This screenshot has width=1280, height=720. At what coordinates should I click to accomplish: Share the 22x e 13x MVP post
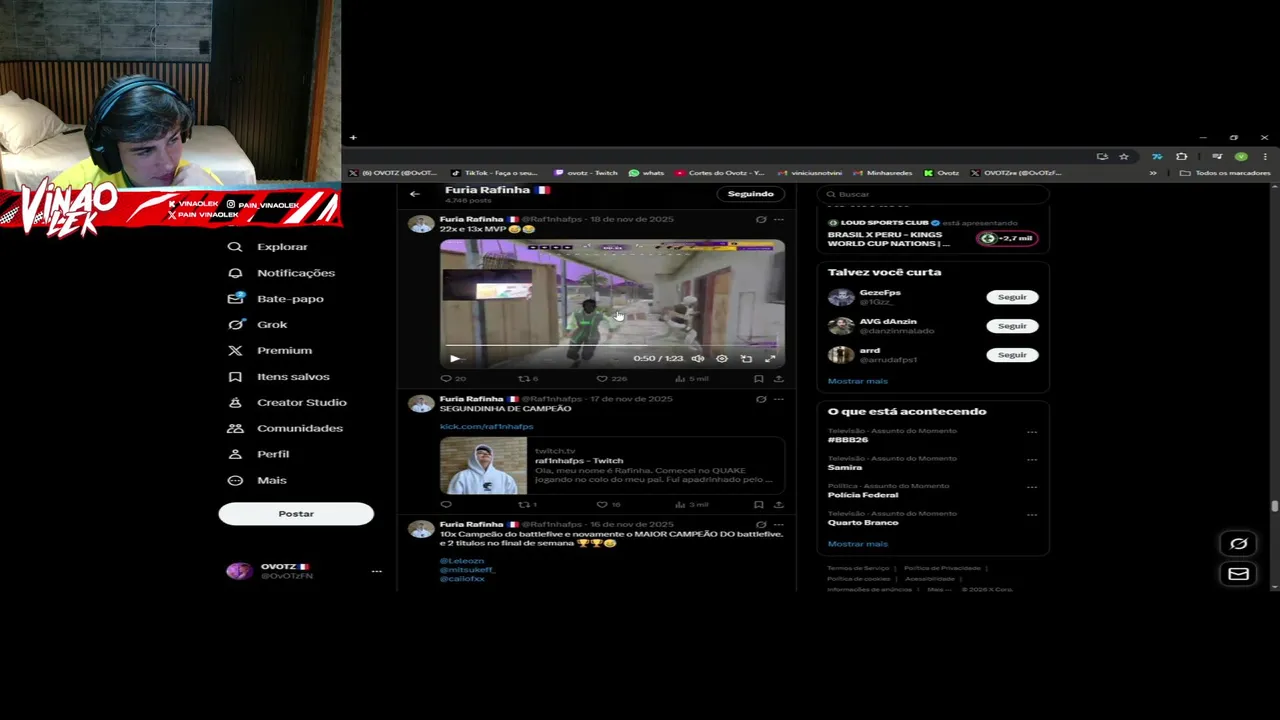click(x=778, y=379)
